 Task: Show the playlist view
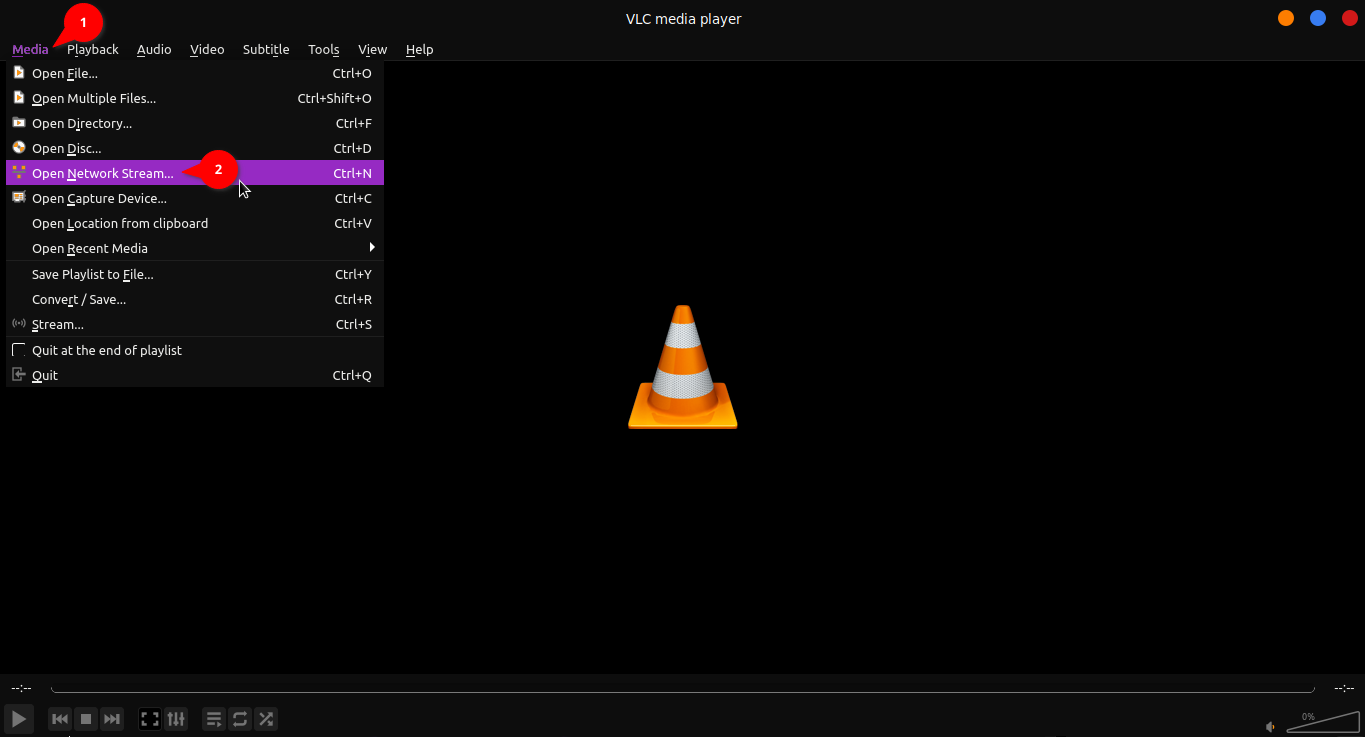pos(214,718)
